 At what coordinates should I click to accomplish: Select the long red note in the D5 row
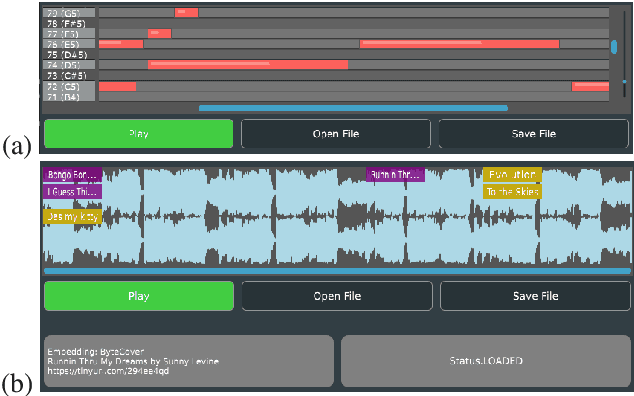click(248, 64)
